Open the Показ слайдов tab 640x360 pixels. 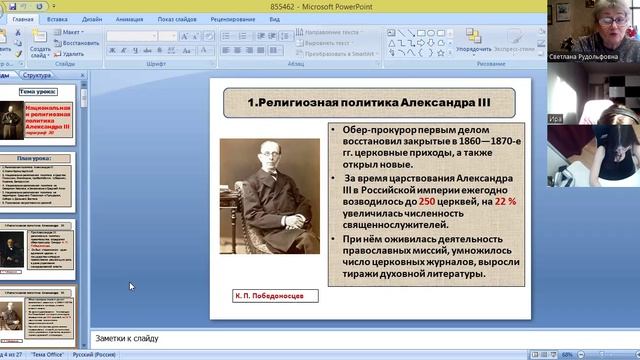pos(177,19)
